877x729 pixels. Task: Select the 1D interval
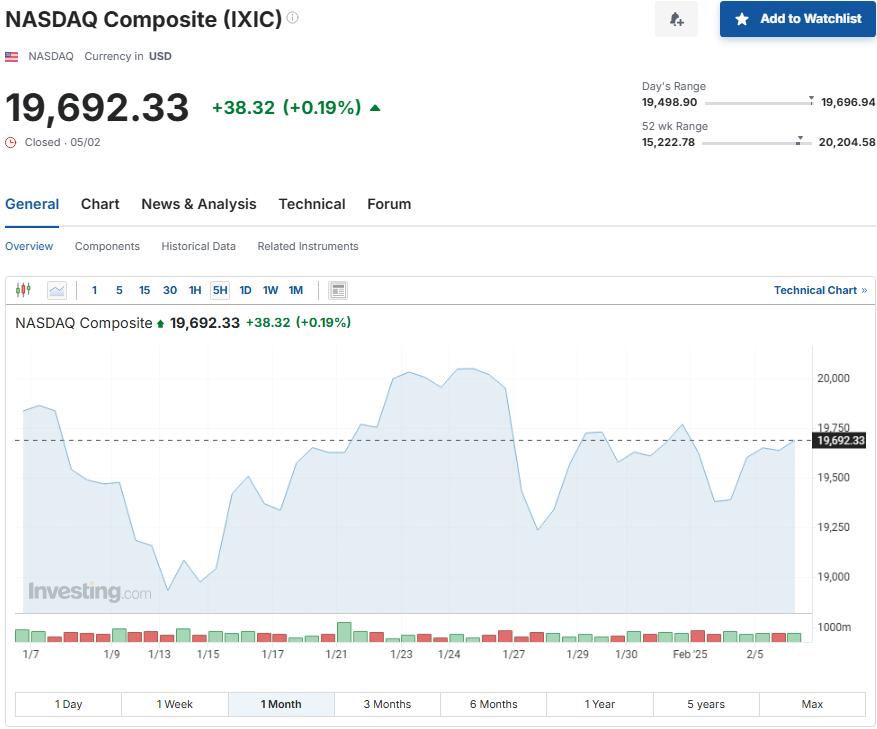click(245, 290)
